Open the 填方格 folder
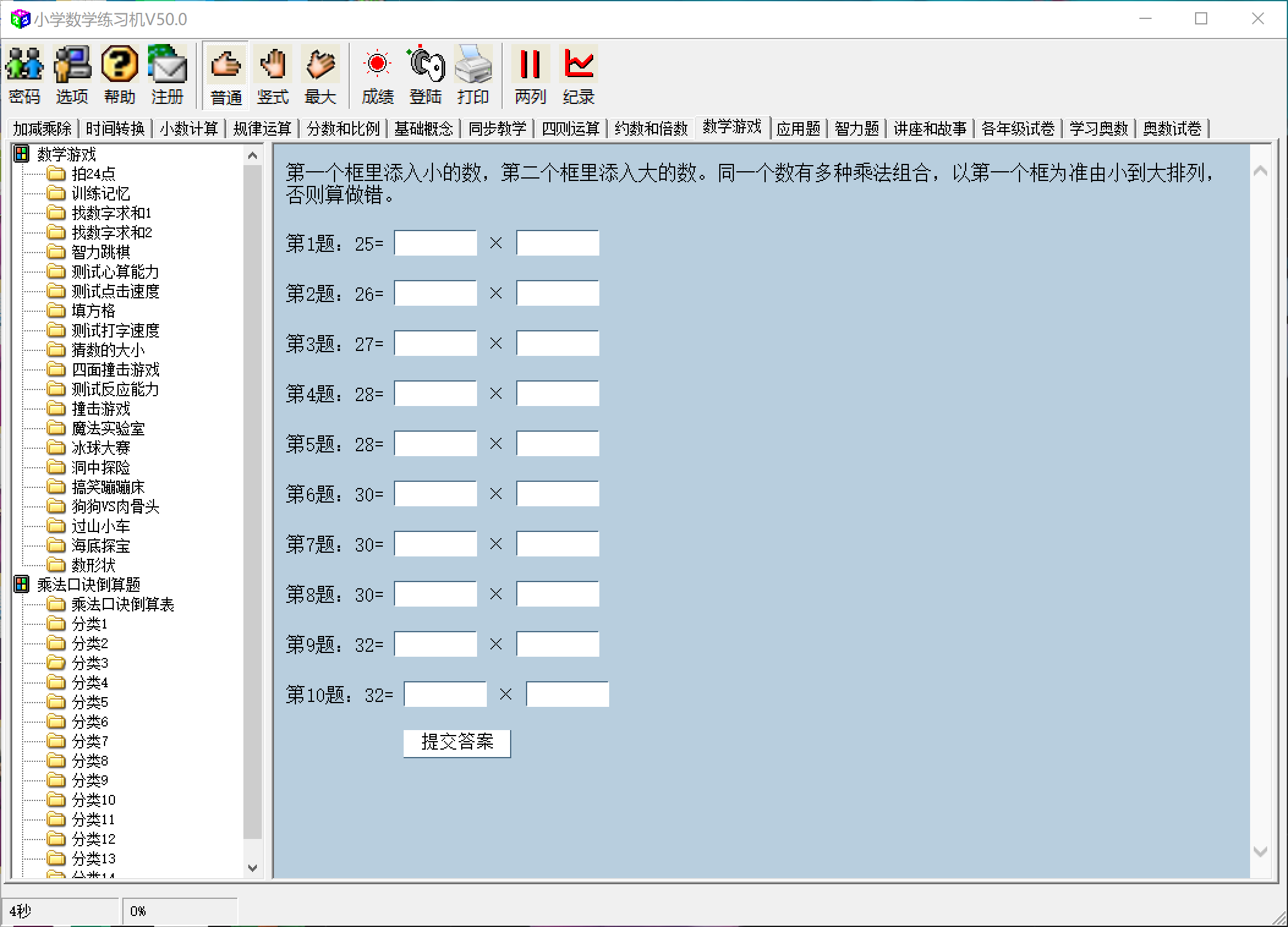The width and height of the screenshot is (1288, 927). [x=94, y=311]
